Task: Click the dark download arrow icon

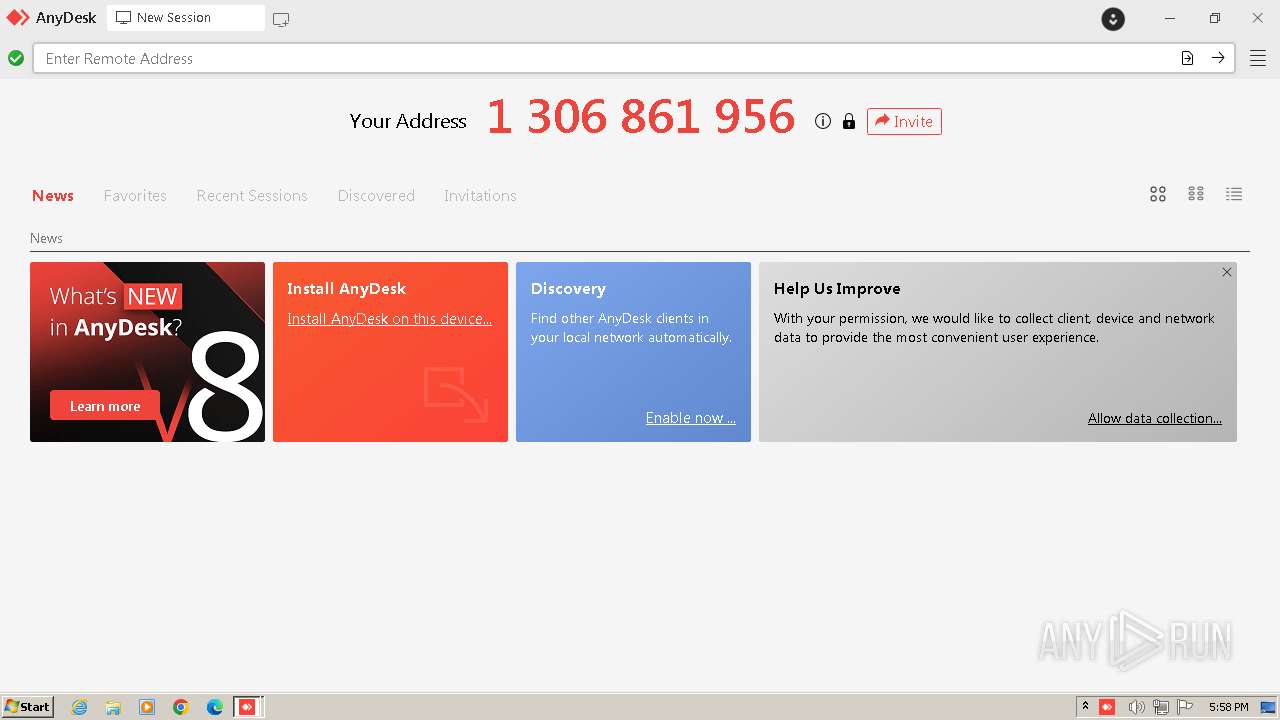Action: pyautogui.click(x=1113, y=19)
